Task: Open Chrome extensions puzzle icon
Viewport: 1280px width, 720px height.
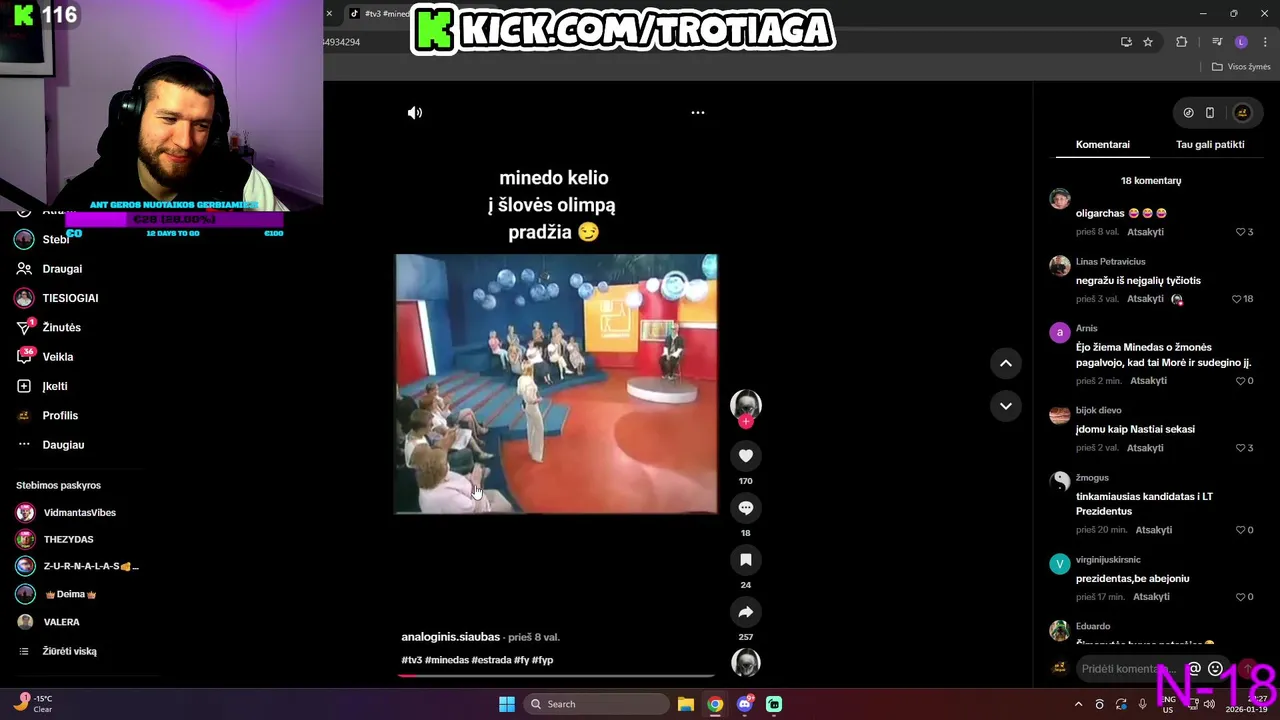Action: pos(1182,42)
